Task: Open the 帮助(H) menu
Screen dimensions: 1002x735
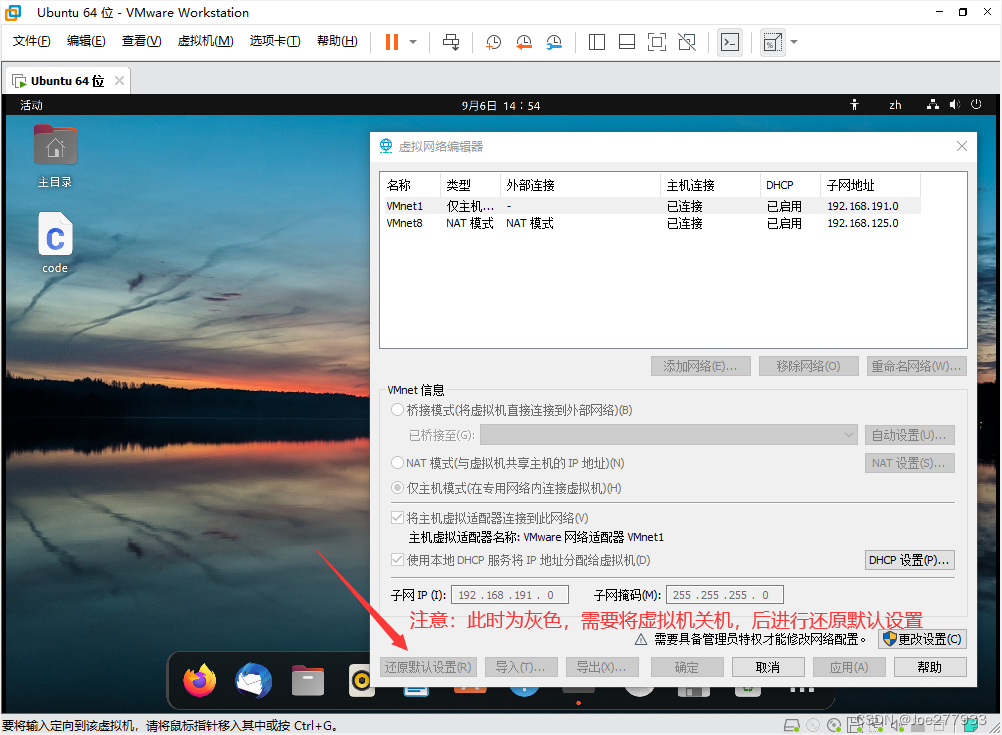Action: [337, 41]
